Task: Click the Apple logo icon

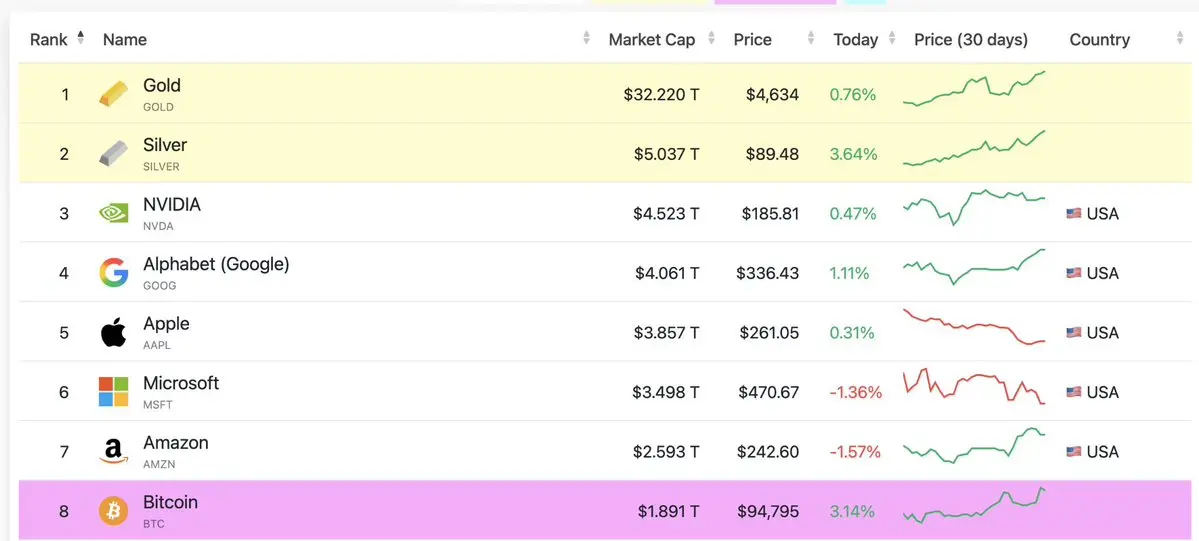Action: [113, 332]
